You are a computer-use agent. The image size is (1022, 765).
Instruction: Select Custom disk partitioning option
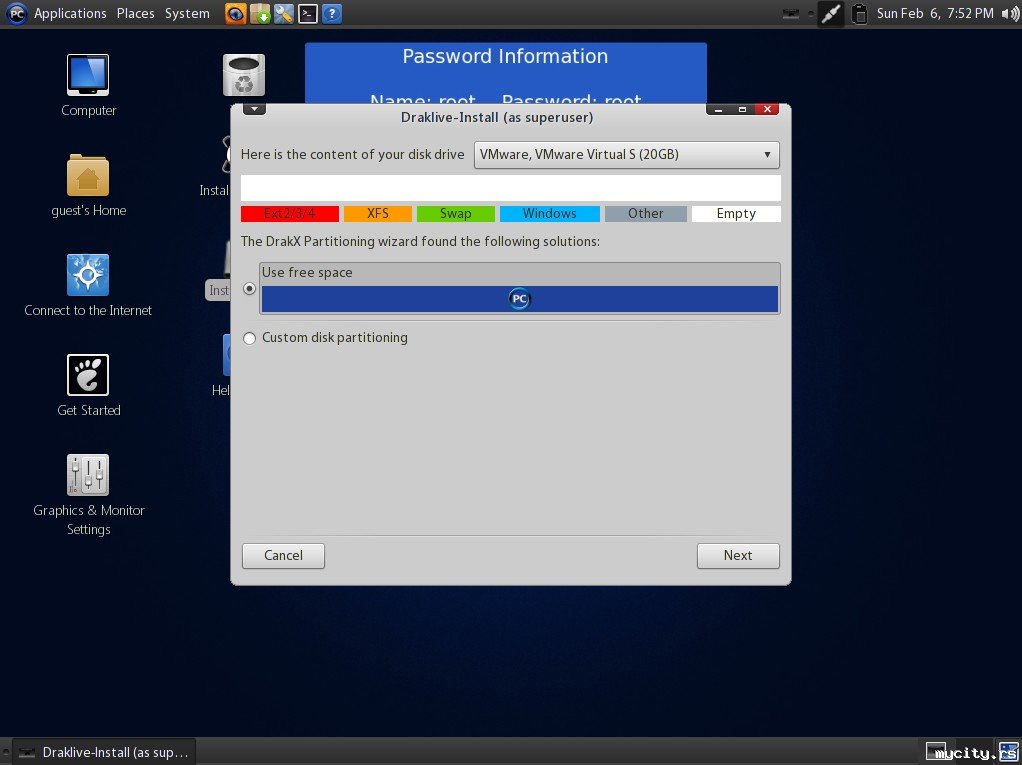(x=250, y=338)
